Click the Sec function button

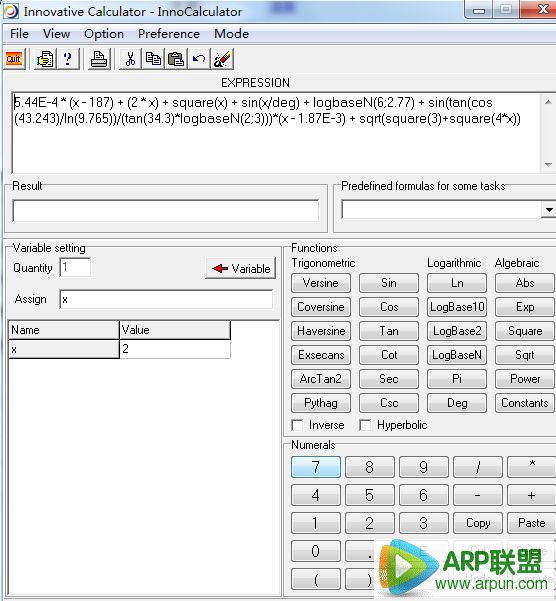(389, 379)
